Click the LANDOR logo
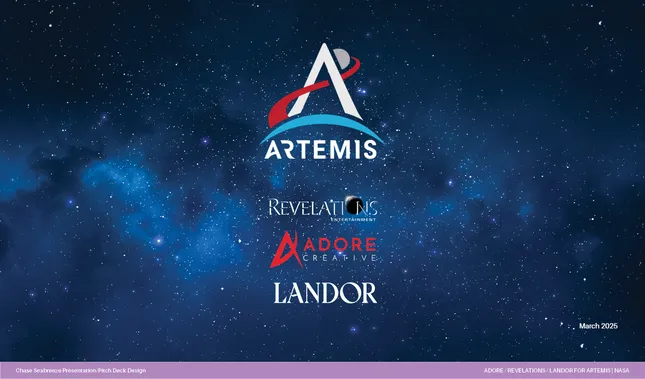 [x=325, y=293]
